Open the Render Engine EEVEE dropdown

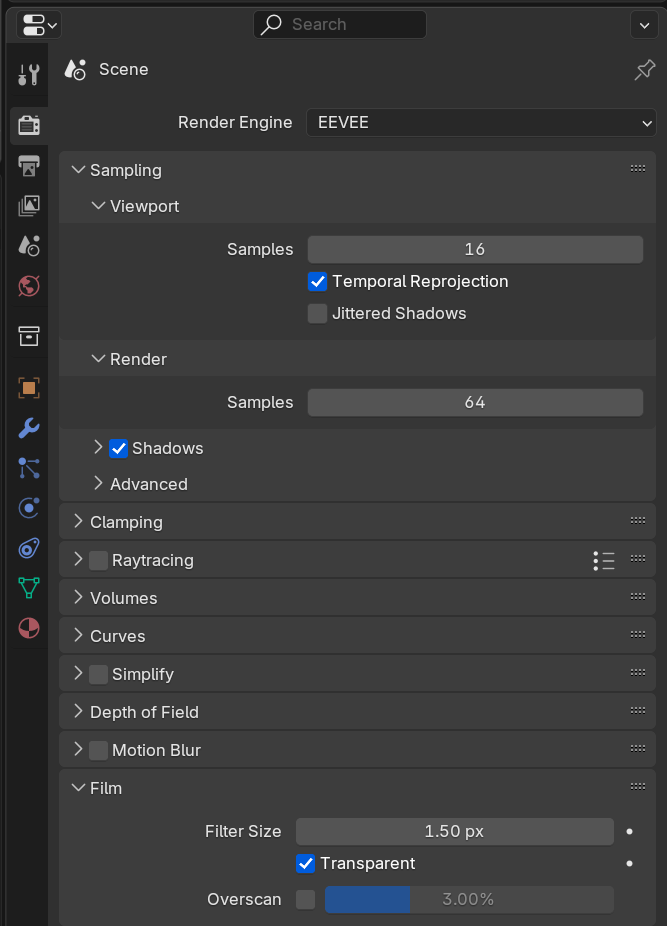click(481, 123)
